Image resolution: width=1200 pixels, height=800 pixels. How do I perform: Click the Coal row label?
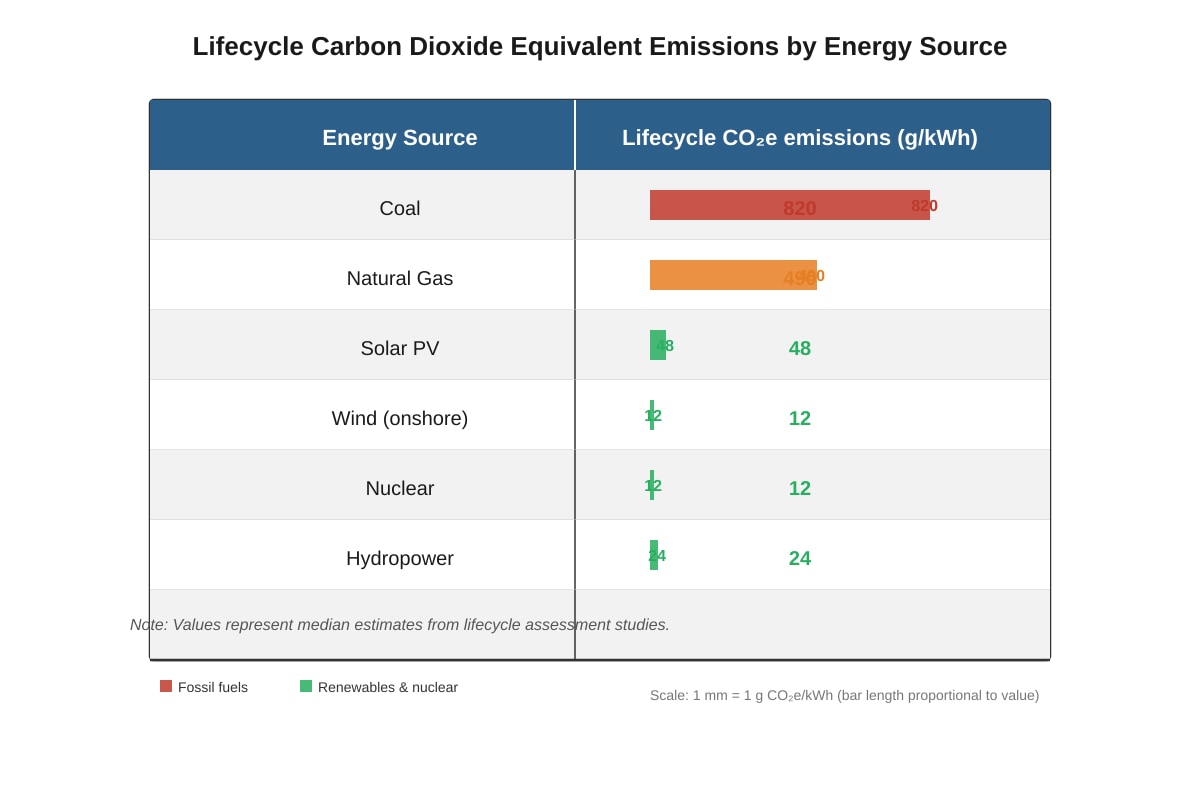click(400, 208)
